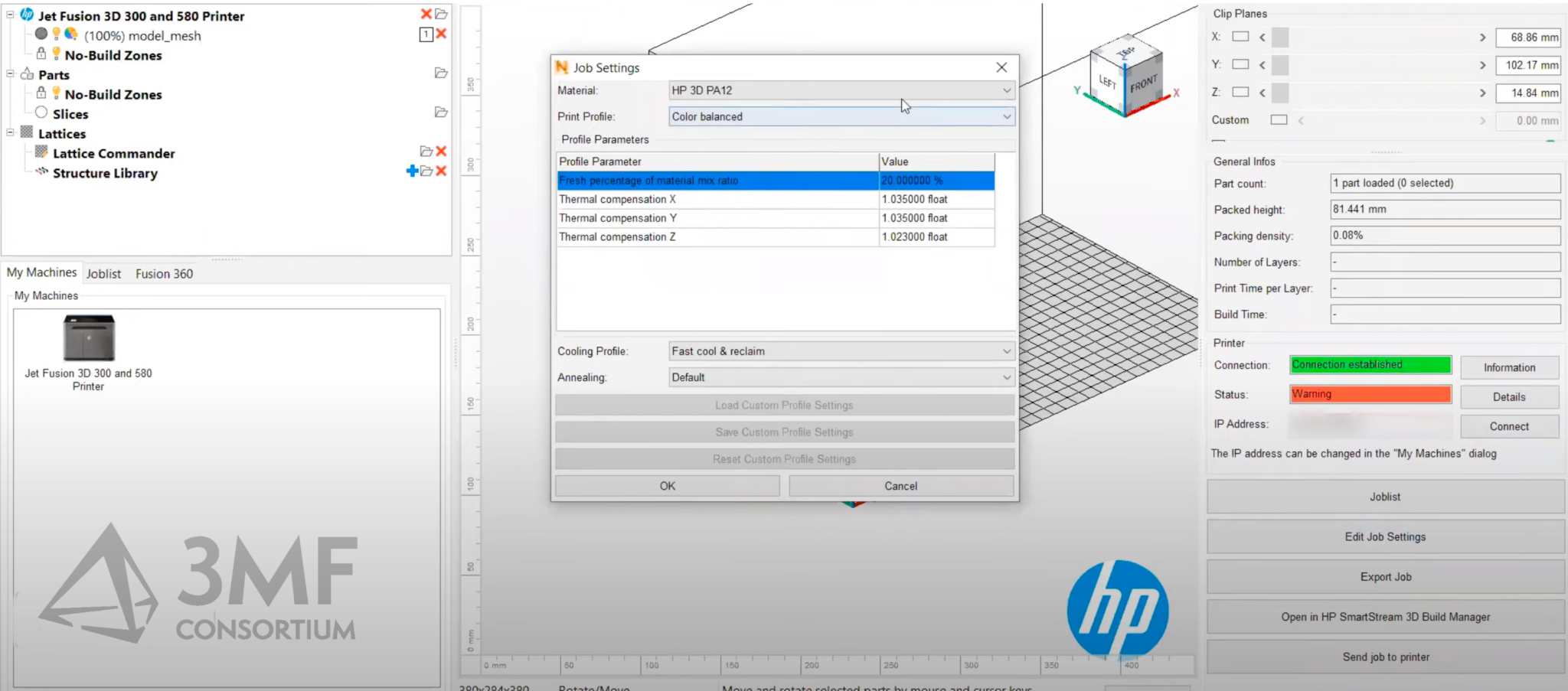Select the Slices radio circle in the tree

pos(41,113)
